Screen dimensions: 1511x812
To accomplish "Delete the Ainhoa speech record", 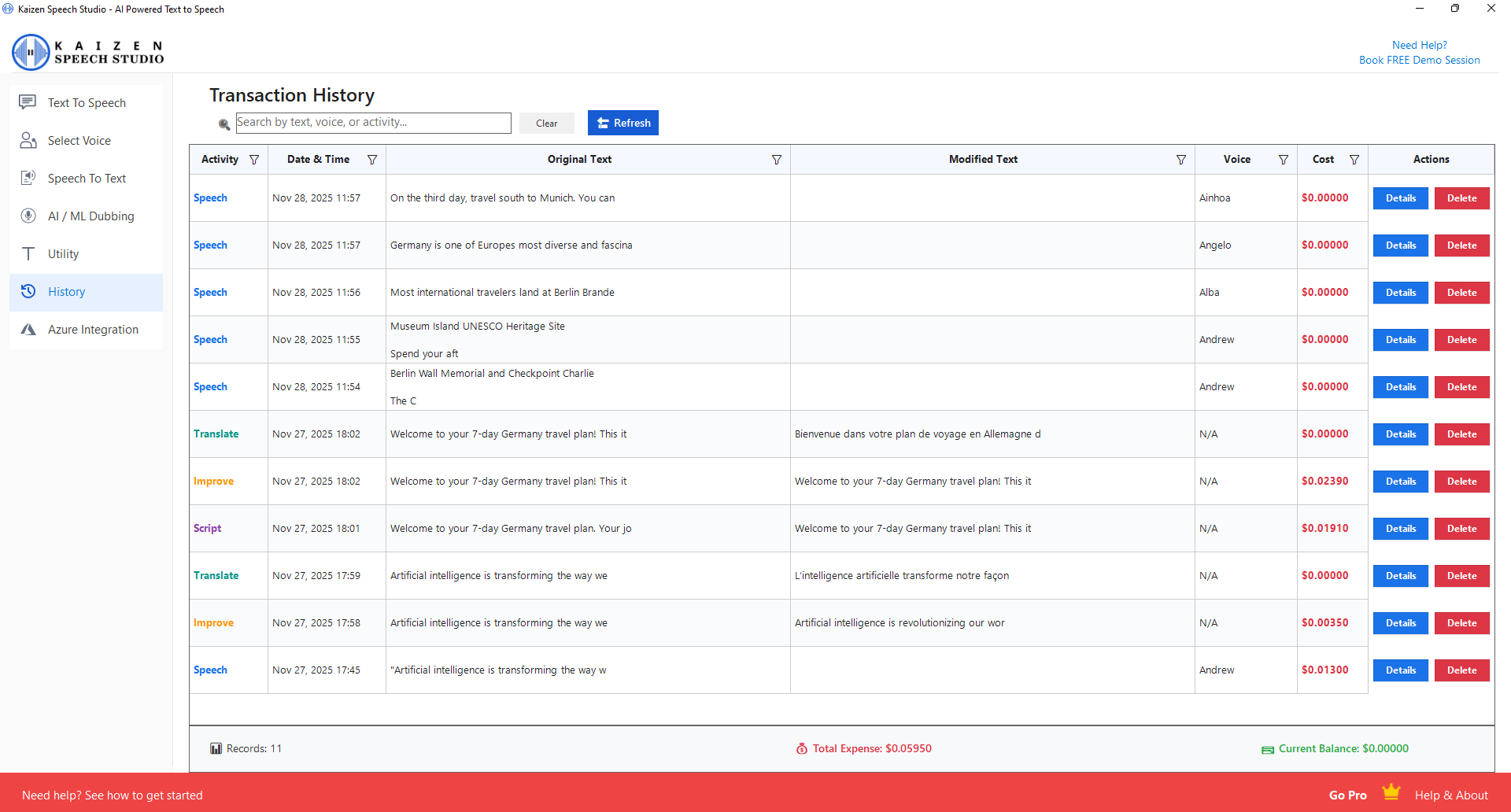I will (x=1461, y=198).
